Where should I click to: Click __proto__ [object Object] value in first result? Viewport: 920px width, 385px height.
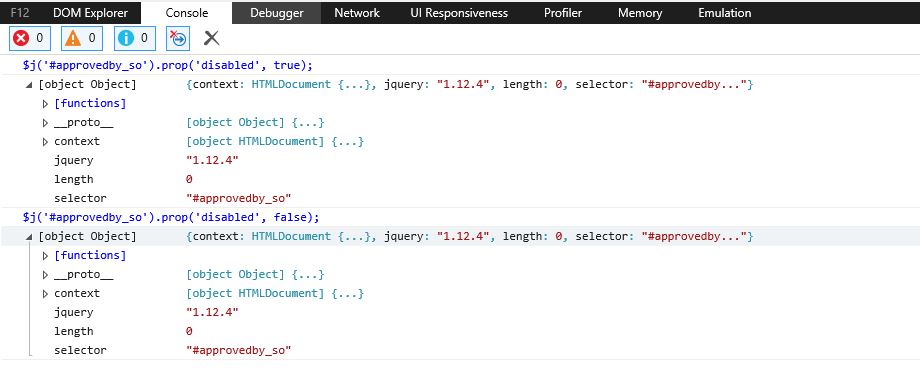click(255, 123)
